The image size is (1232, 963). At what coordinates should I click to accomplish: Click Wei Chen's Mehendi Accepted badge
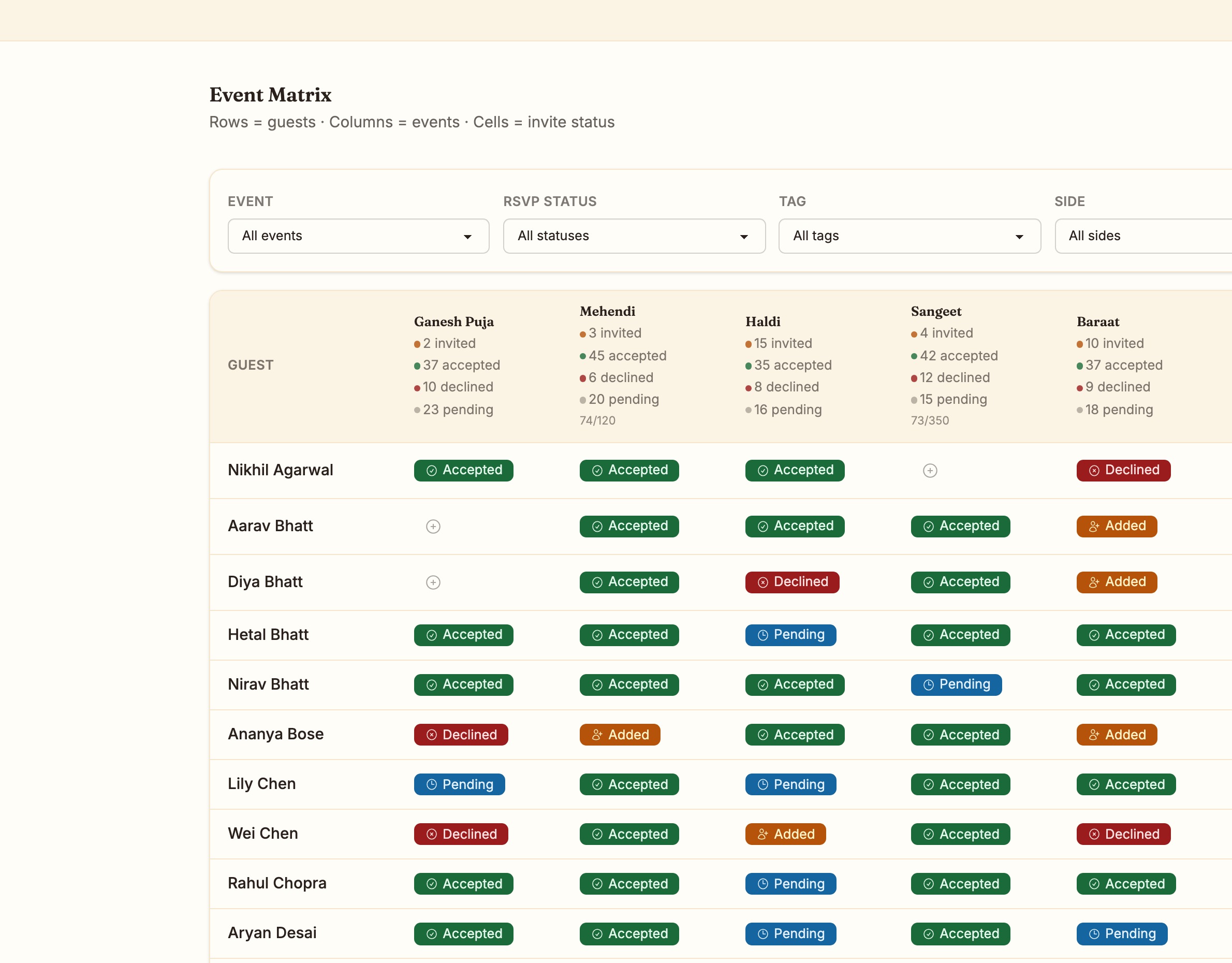(629, 834)
